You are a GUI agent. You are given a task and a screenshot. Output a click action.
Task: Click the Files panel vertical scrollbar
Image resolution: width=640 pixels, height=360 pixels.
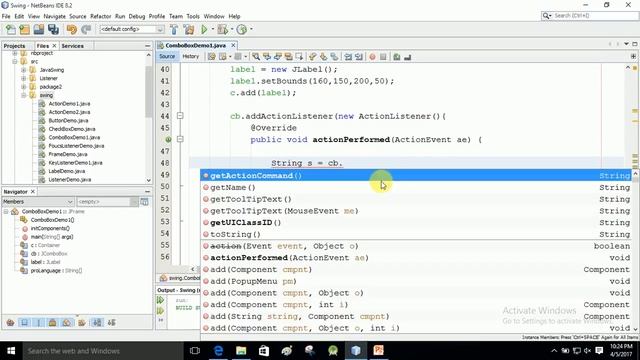(x=149, y=117)
